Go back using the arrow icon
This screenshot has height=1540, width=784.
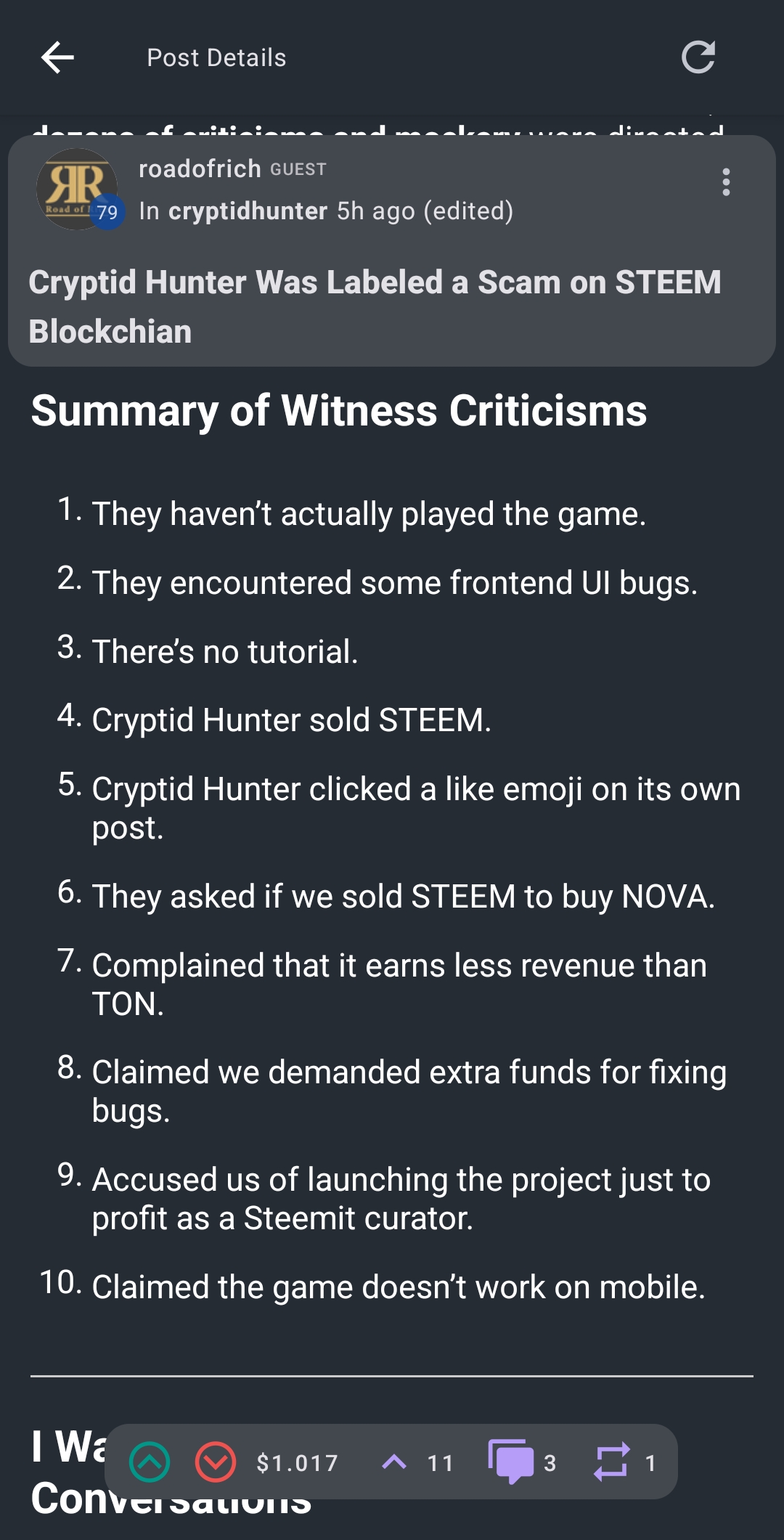pyautogui.click(x=58, y=57)
